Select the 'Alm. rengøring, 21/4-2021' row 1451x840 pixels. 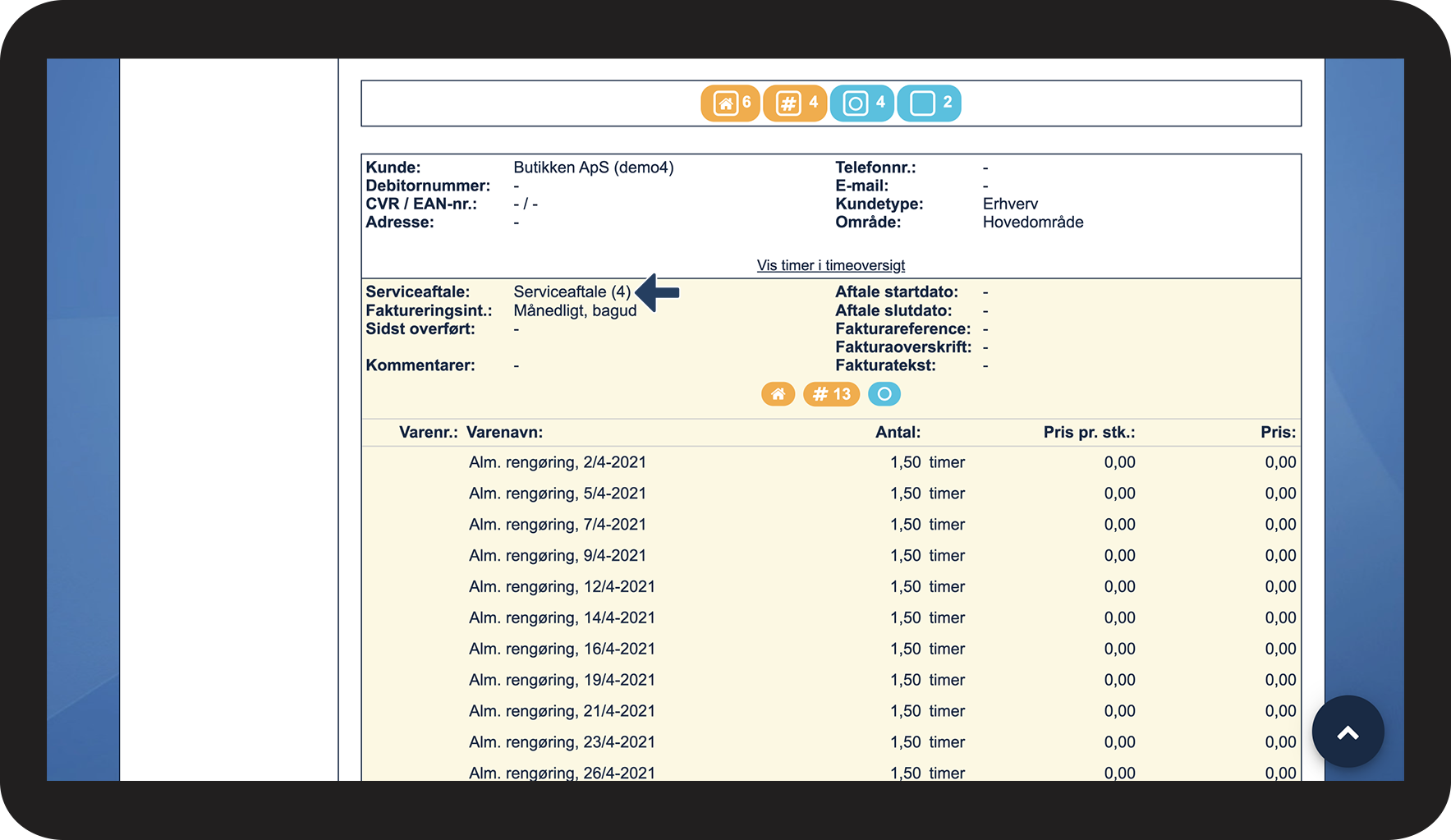click(562, 711)
